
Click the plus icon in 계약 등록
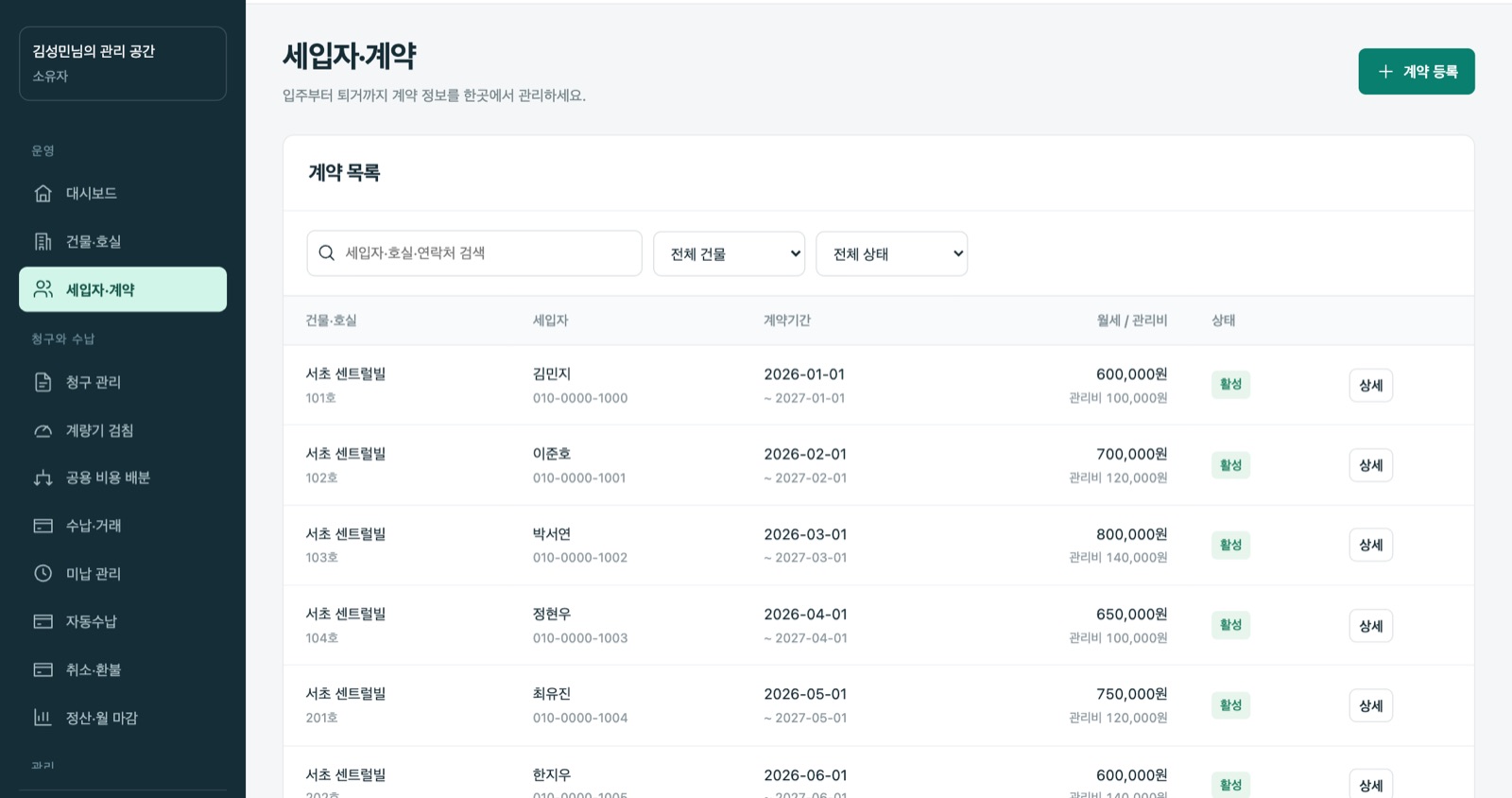pyautogui.click(x=1385, y=72)
